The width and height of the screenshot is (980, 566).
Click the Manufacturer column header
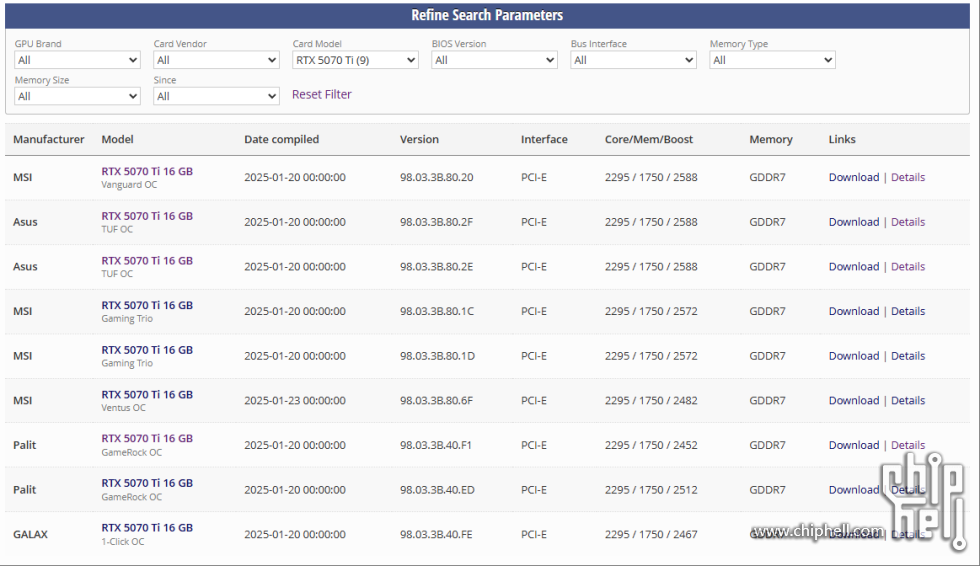point(49,139)
